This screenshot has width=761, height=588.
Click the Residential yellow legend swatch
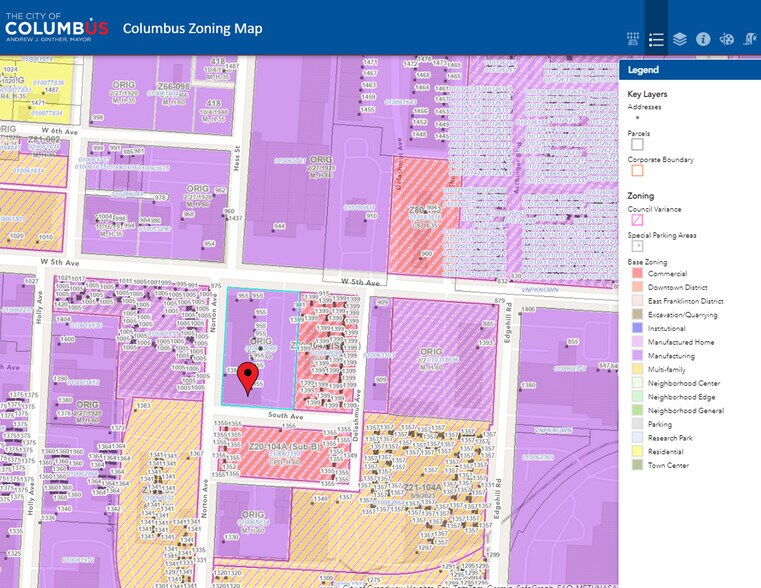tap(636, 452)
